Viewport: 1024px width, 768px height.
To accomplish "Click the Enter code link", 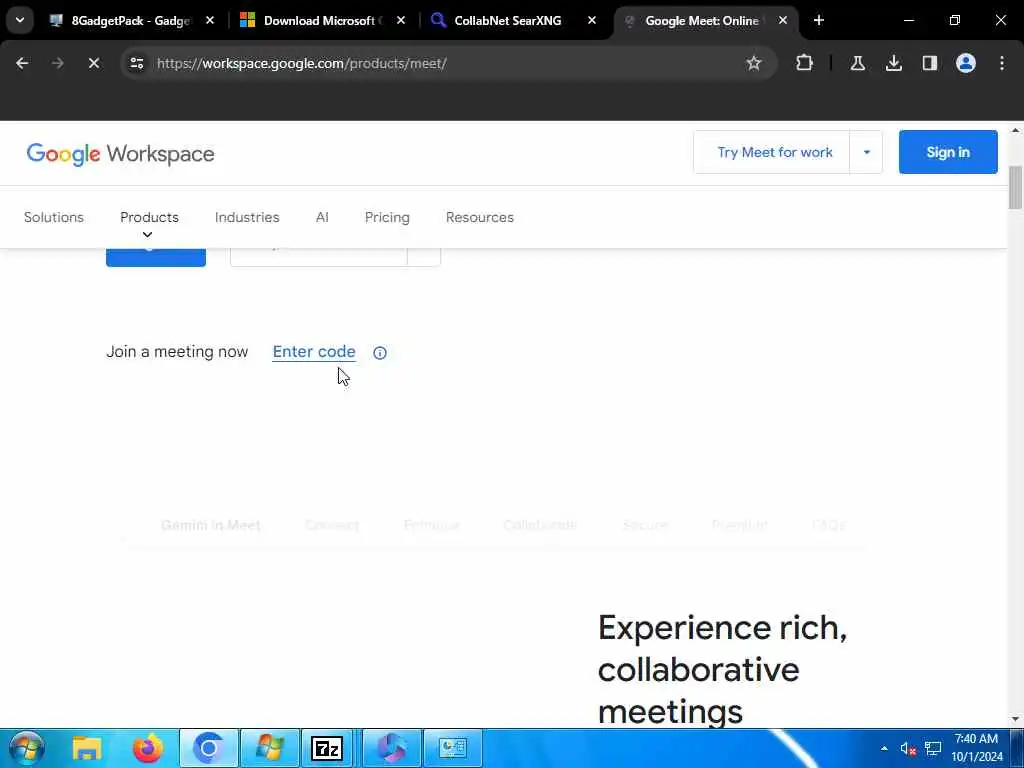I will point(314,351).
